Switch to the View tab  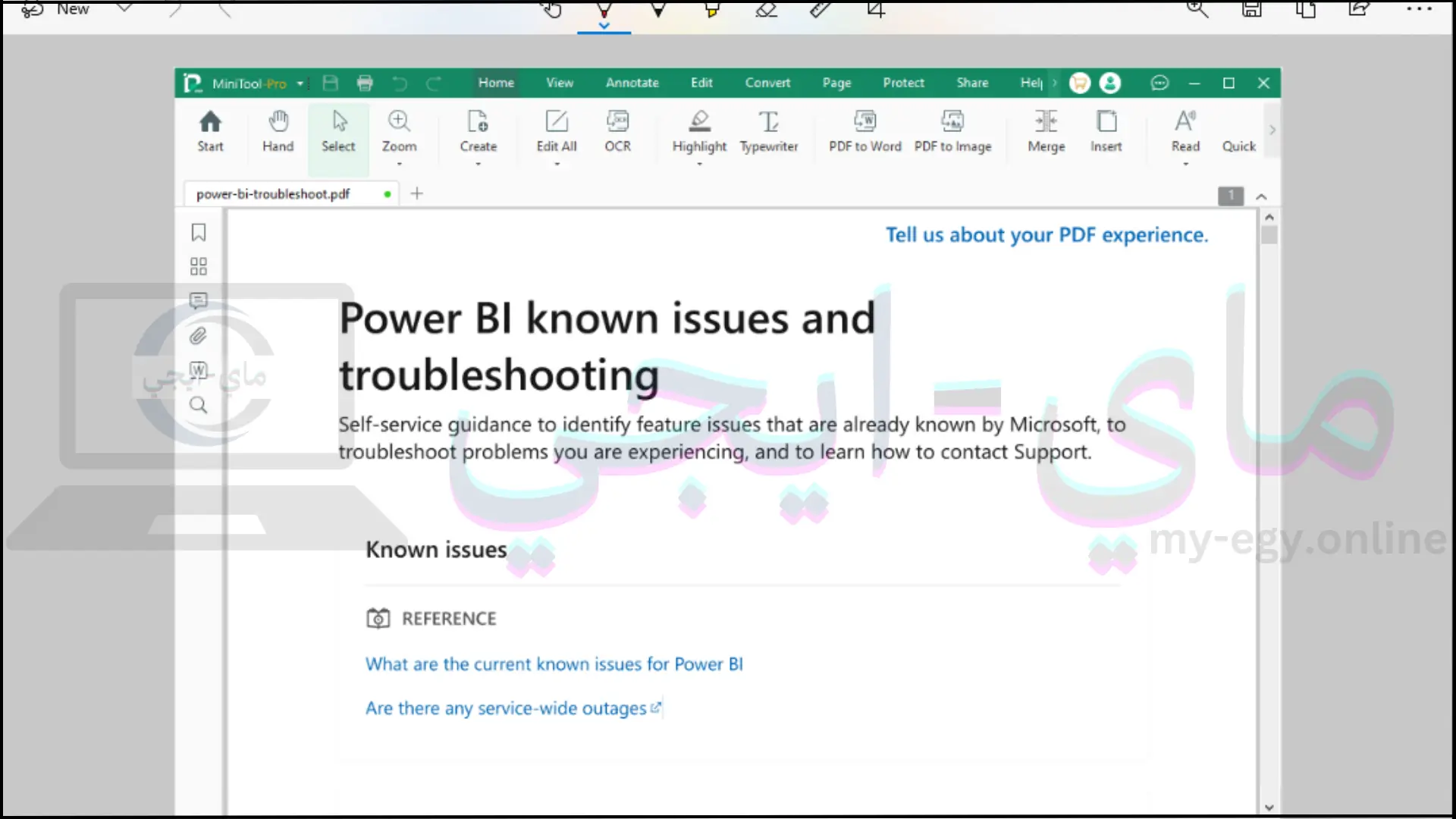click(x=560, y=83)
